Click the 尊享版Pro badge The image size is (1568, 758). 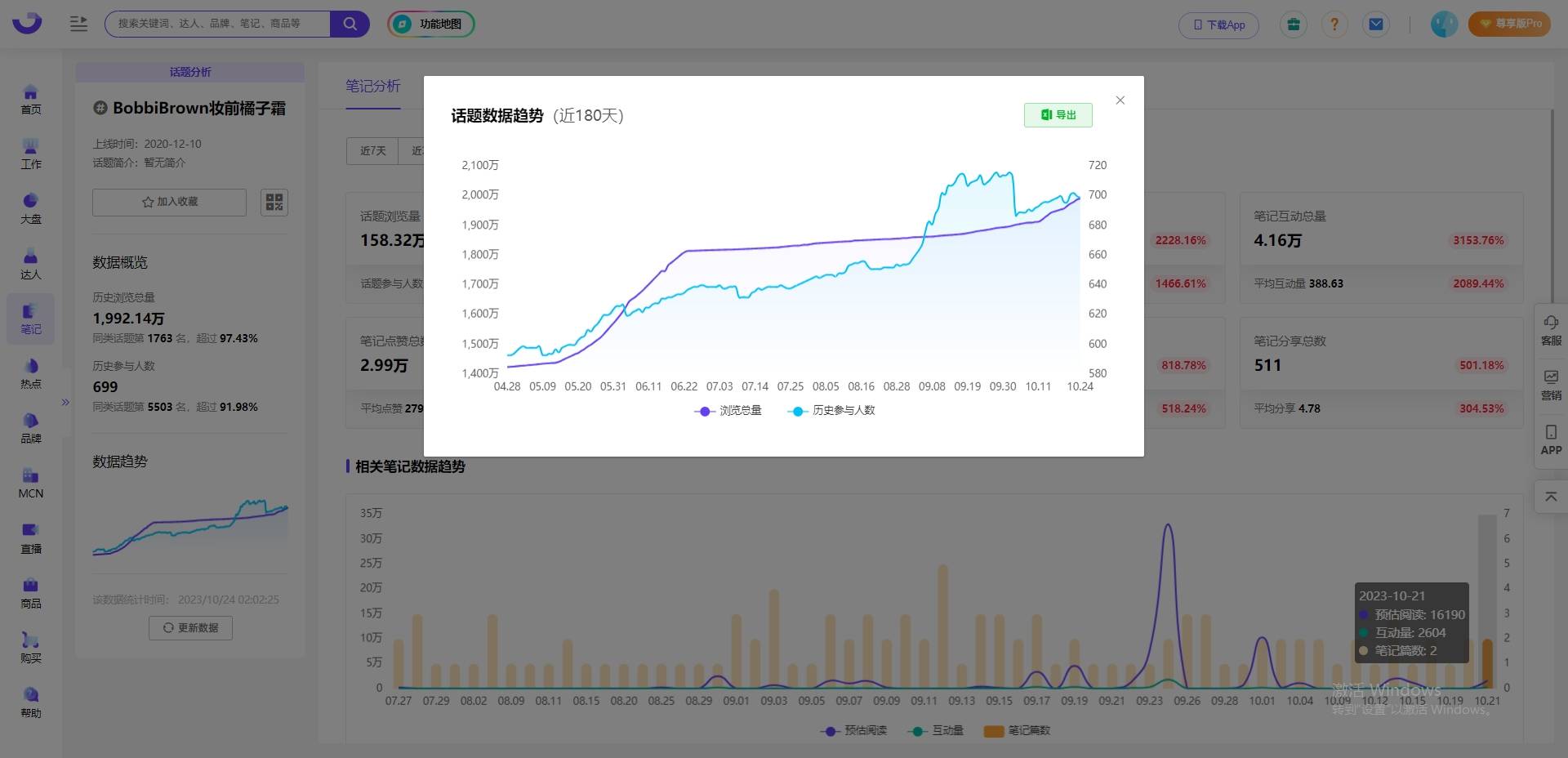[1509, 24]
